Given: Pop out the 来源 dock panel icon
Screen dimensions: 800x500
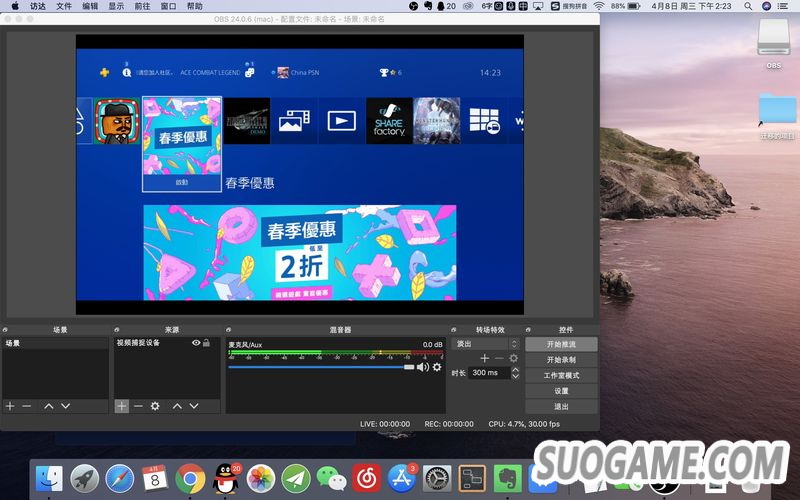Looking at the screenshot, I should click(x=117, y=330).
